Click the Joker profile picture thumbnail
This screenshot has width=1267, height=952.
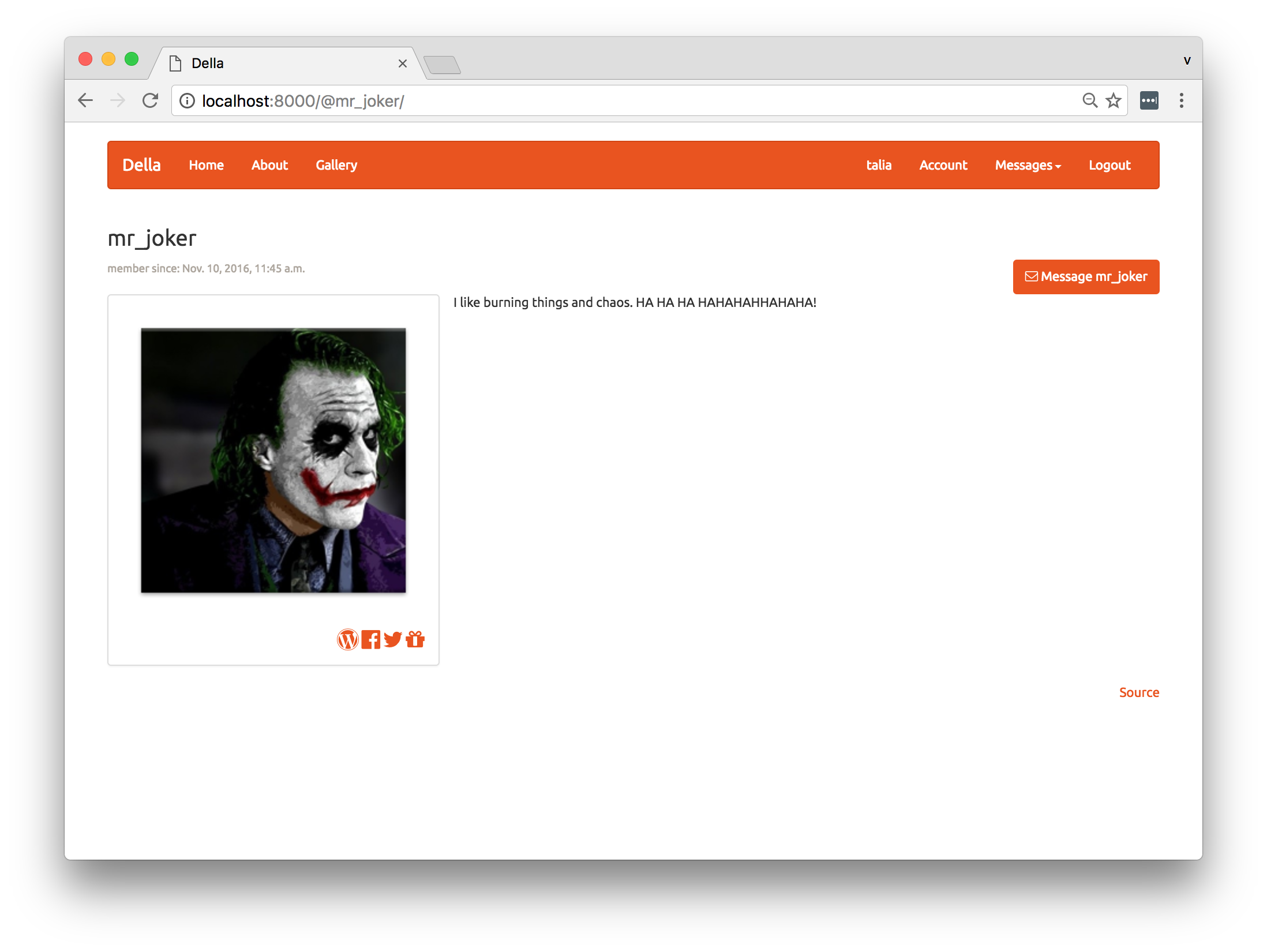click(273, 460)
